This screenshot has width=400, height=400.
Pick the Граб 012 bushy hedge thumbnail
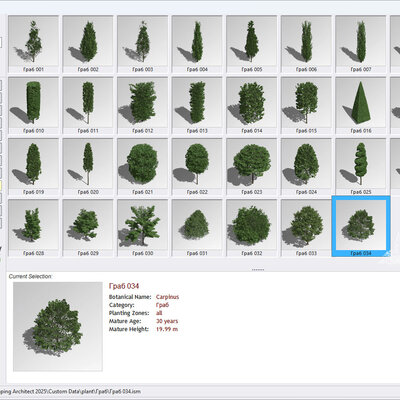(142, 106)
